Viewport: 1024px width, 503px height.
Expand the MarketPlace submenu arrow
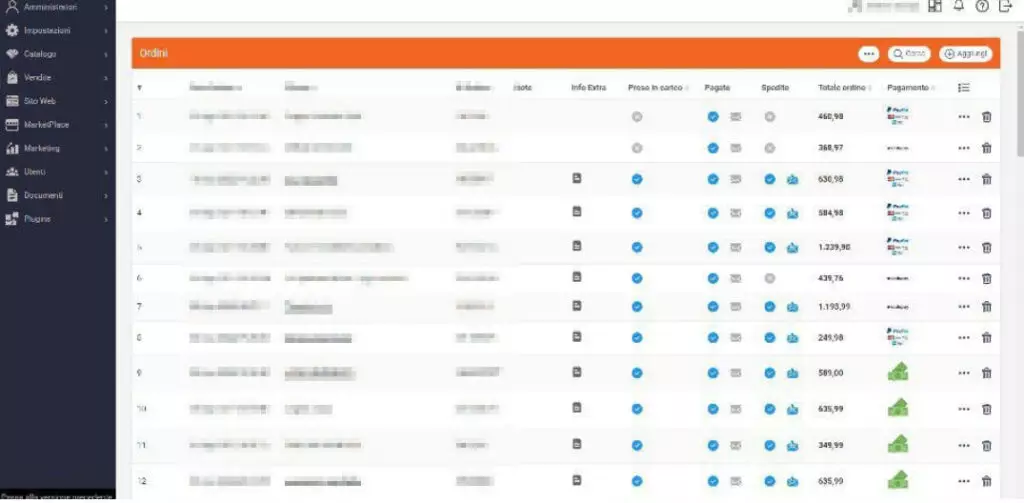coord(106,125)
